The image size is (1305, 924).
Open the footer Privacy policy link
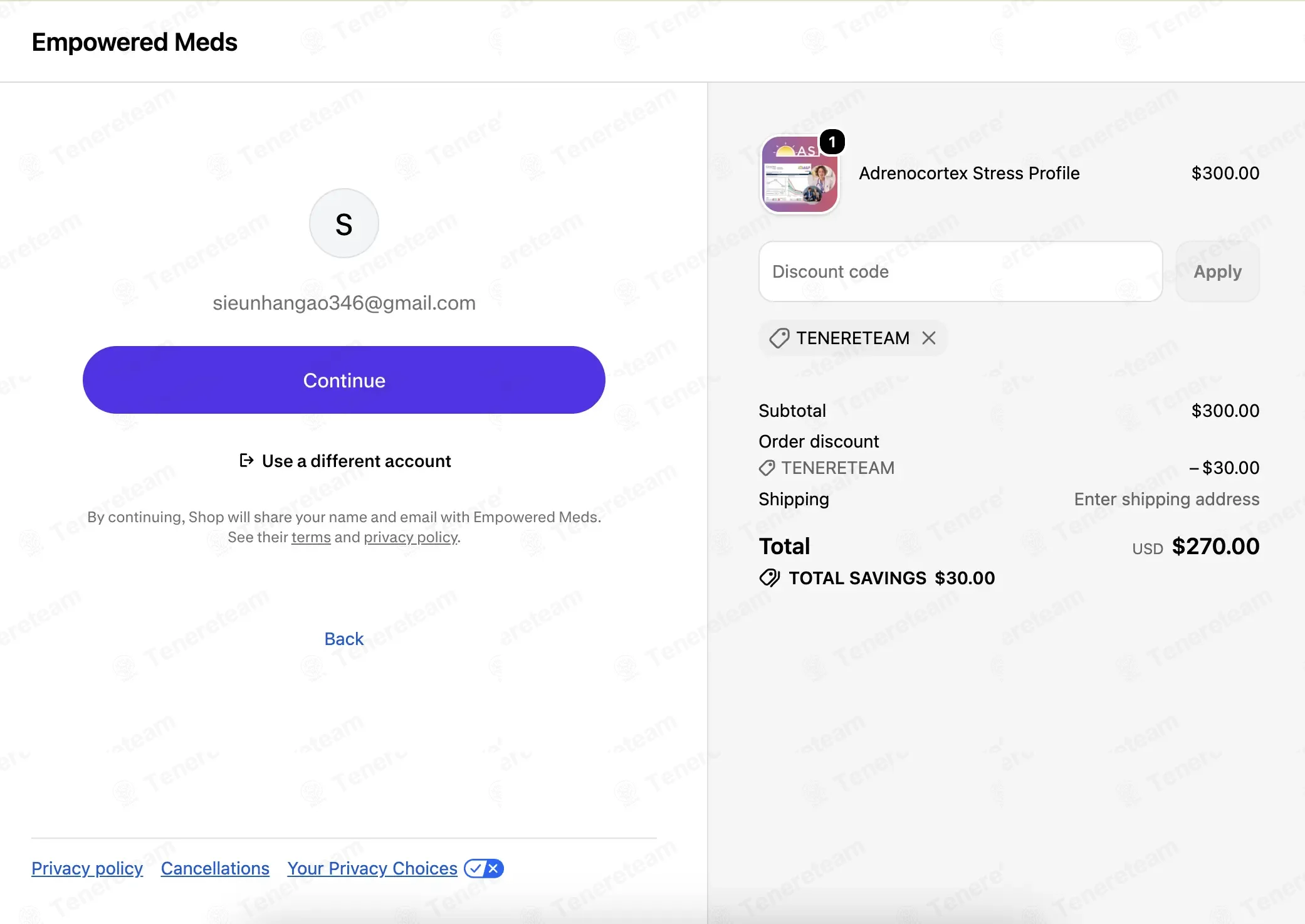click(87, 868)
